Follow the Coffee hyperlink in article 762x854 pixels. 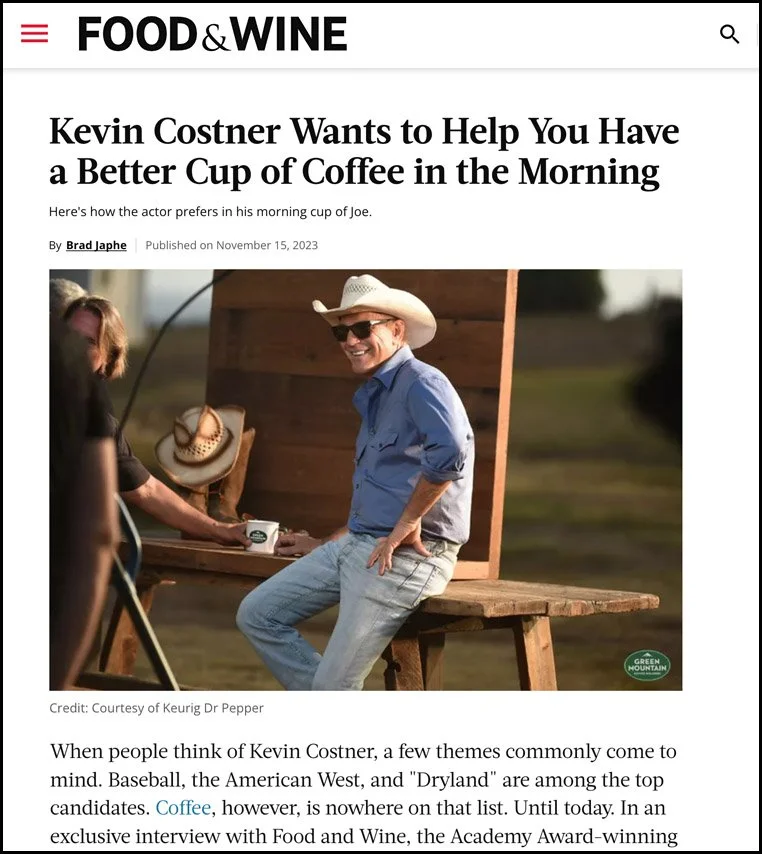(x=183, y=808)
